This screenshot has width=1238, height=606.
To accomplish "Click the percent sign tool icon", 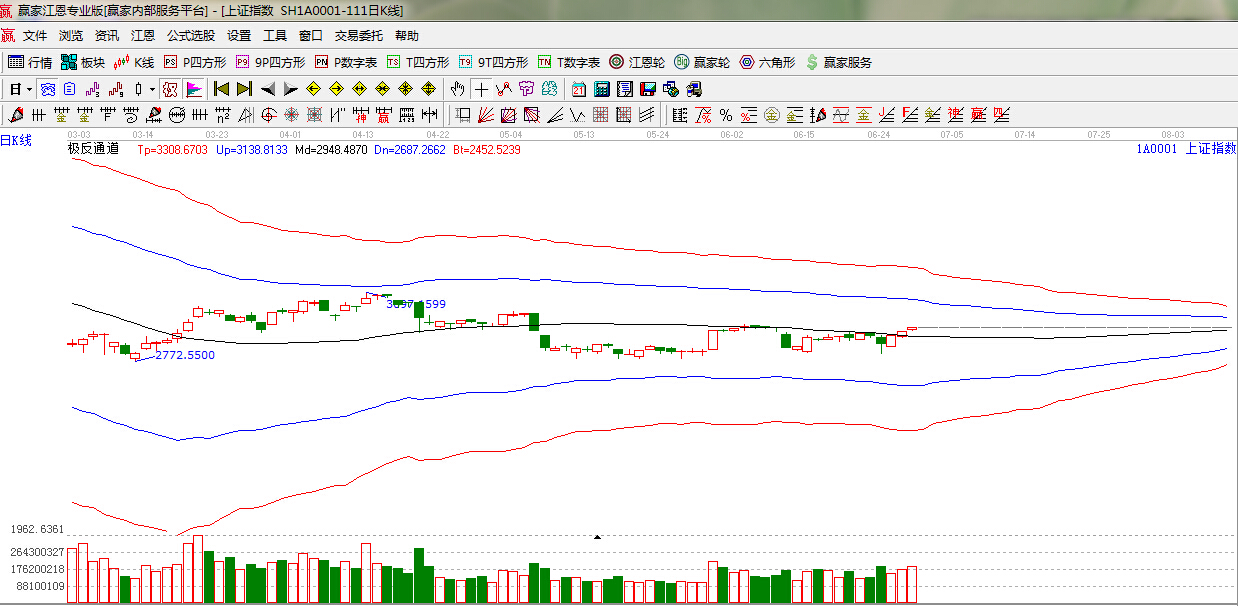I will pos(725,115).
